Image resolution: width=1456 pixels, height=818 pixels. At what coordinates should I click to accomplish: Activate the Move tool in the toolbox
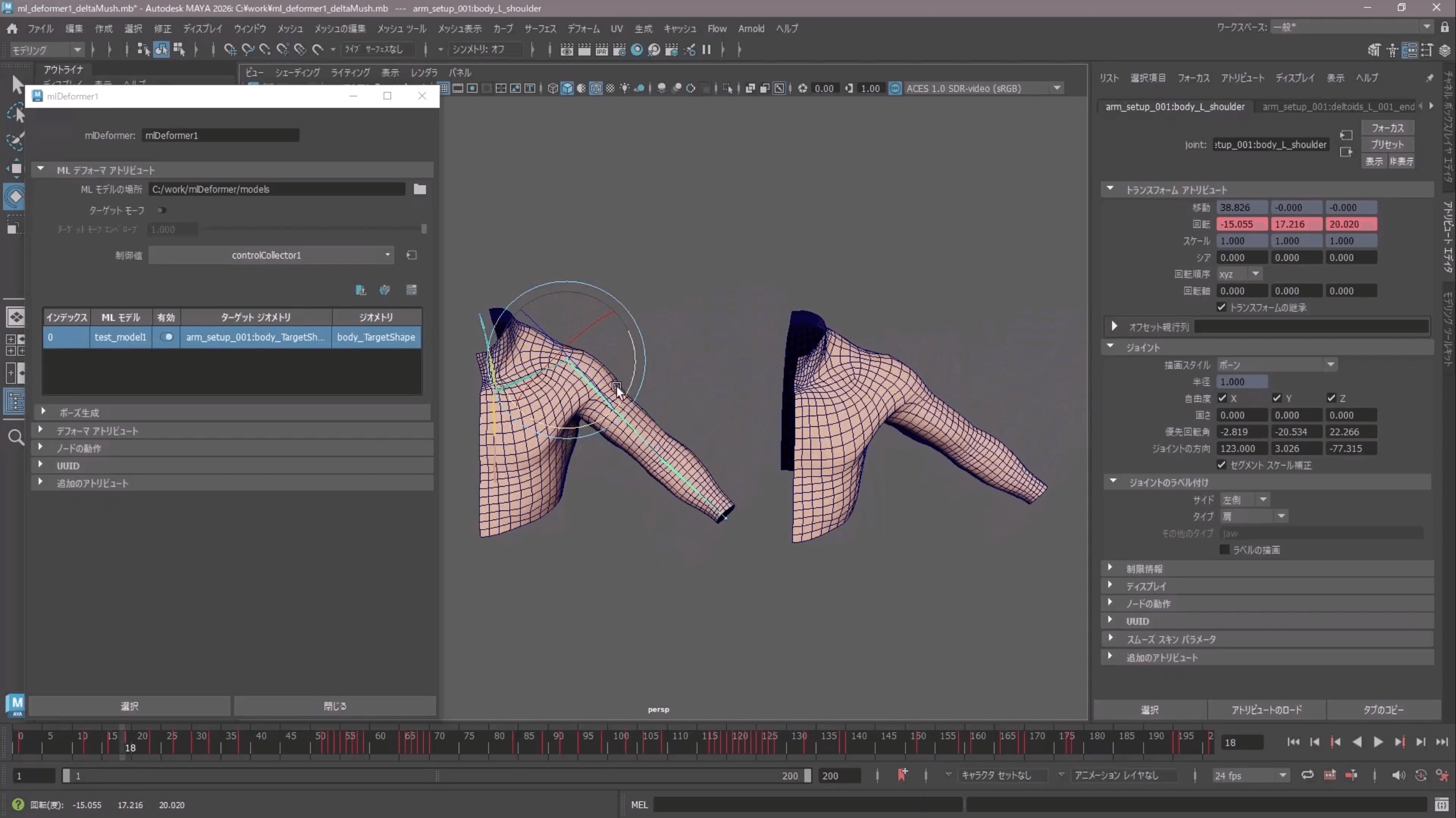[15, 169]
